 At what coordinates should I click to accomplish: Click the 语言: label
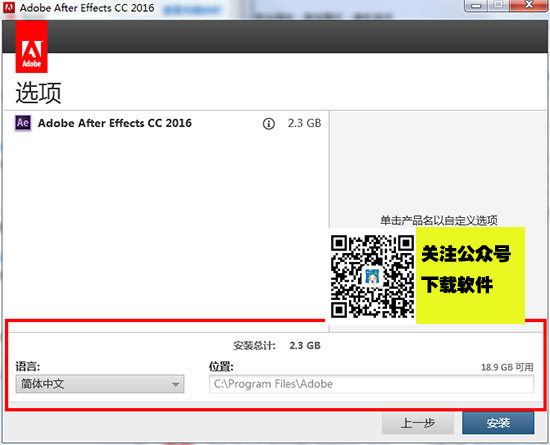(28, 367)
